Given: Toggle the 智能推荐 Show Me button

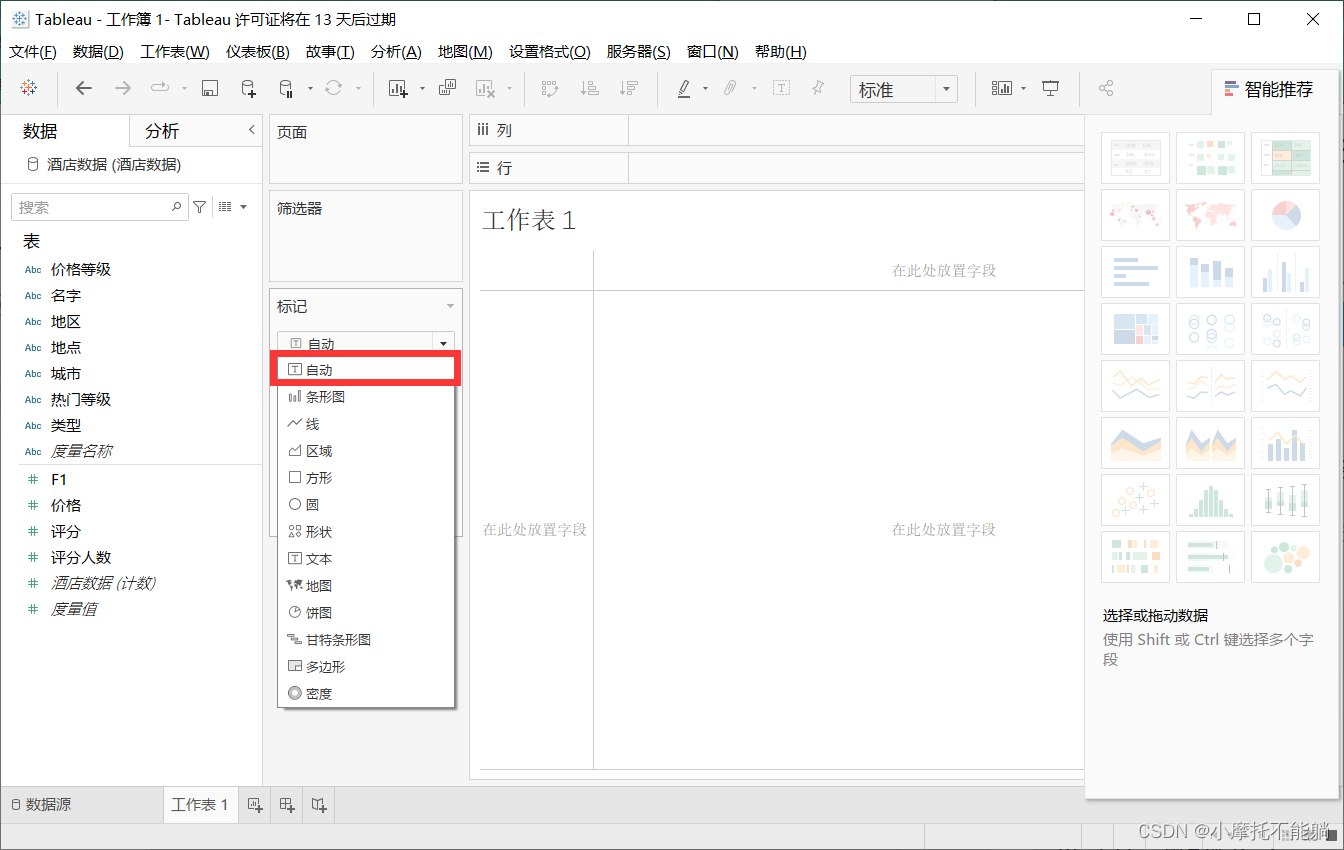Looking at the screenshot, I should pyautogui.click(x=1274, y=90).
